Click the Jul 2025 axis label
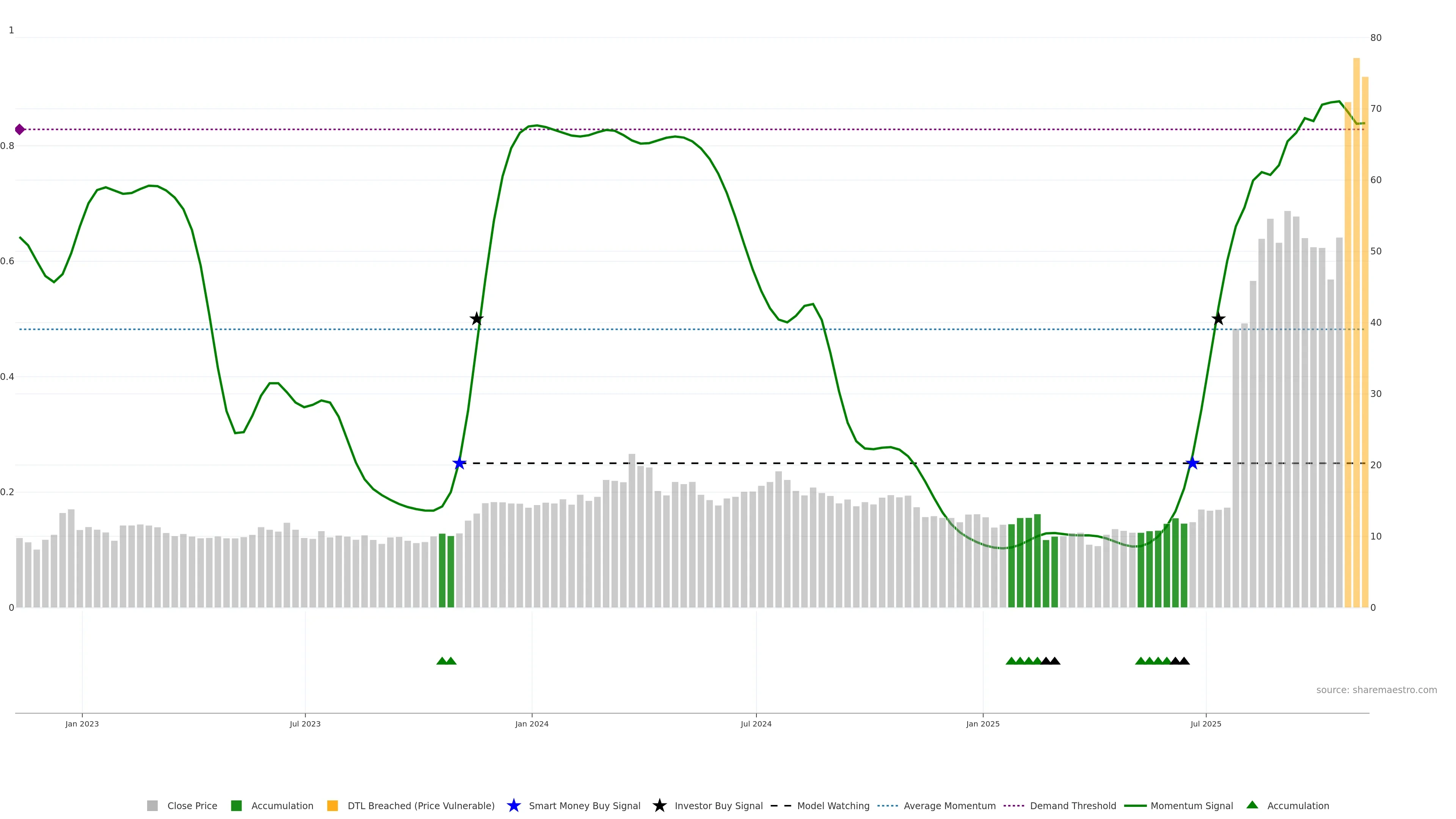 (x=1206, y=723)
